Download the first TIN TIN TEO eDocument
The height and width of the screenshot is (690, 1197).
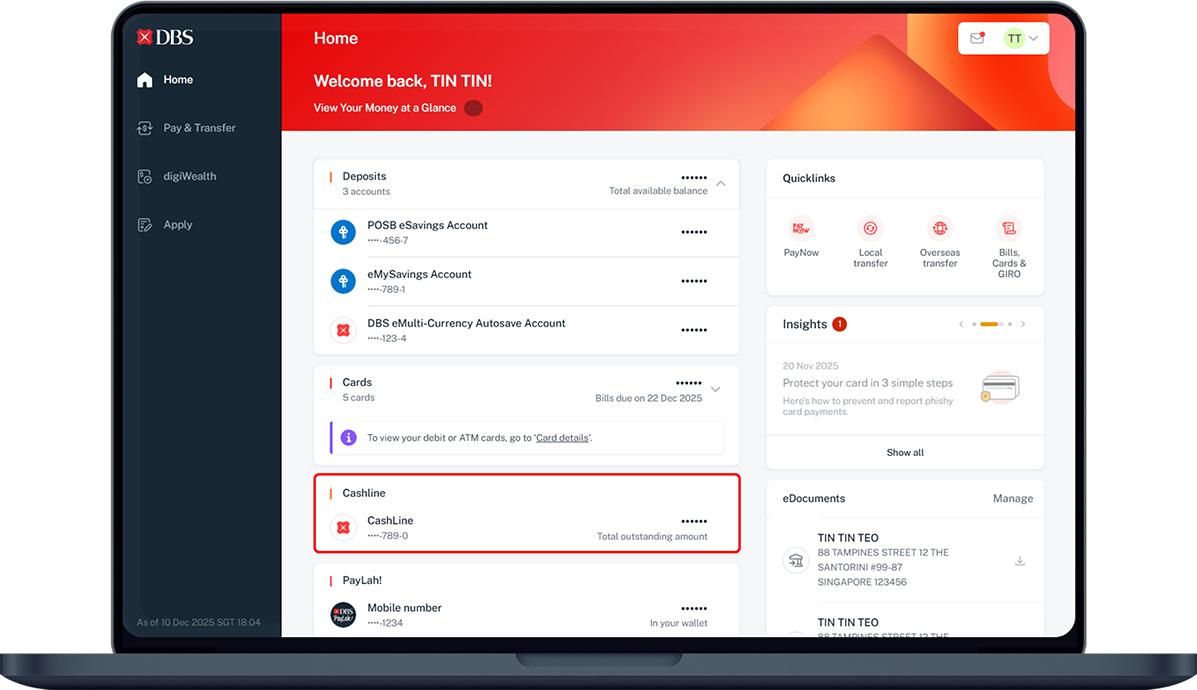1020,561
